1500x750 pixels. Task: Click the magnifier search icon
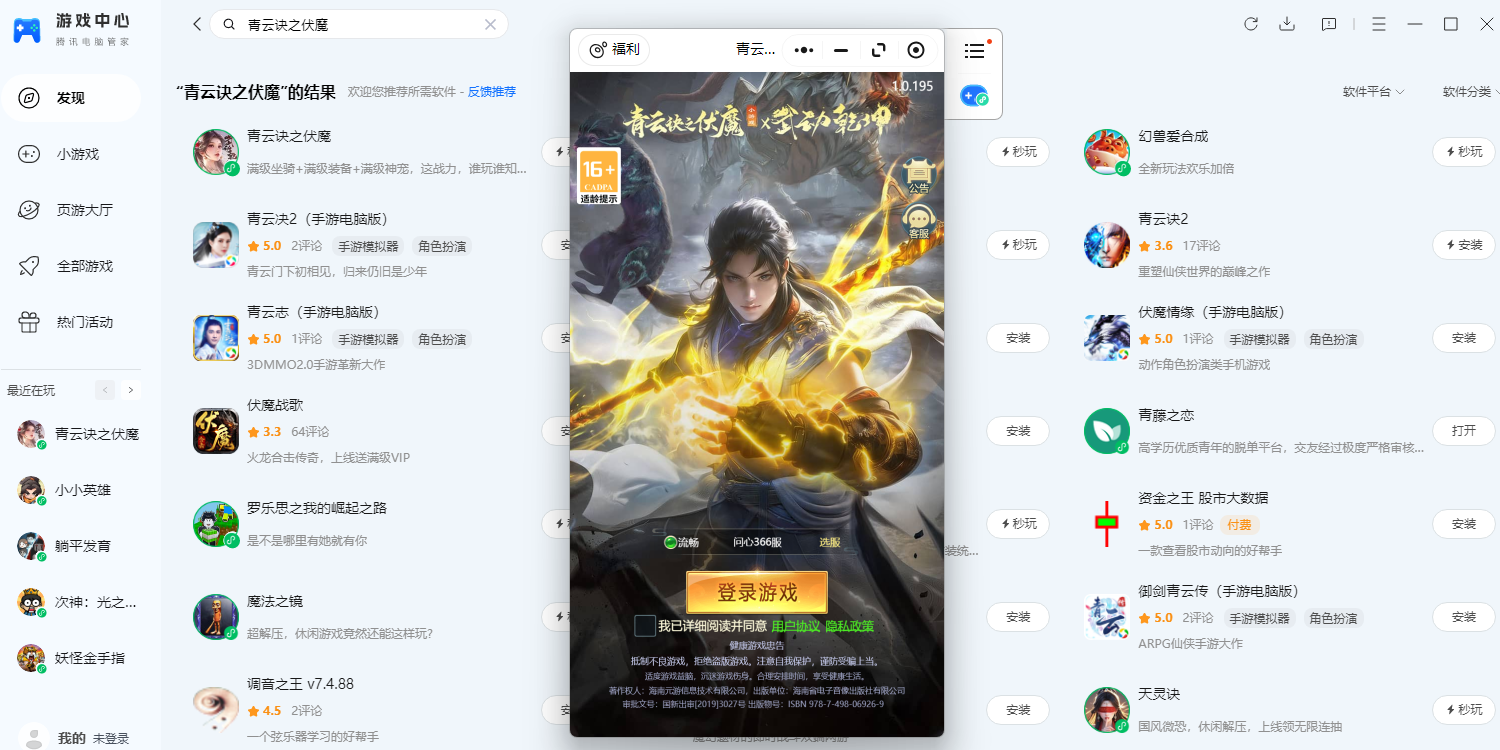[230, 25]
